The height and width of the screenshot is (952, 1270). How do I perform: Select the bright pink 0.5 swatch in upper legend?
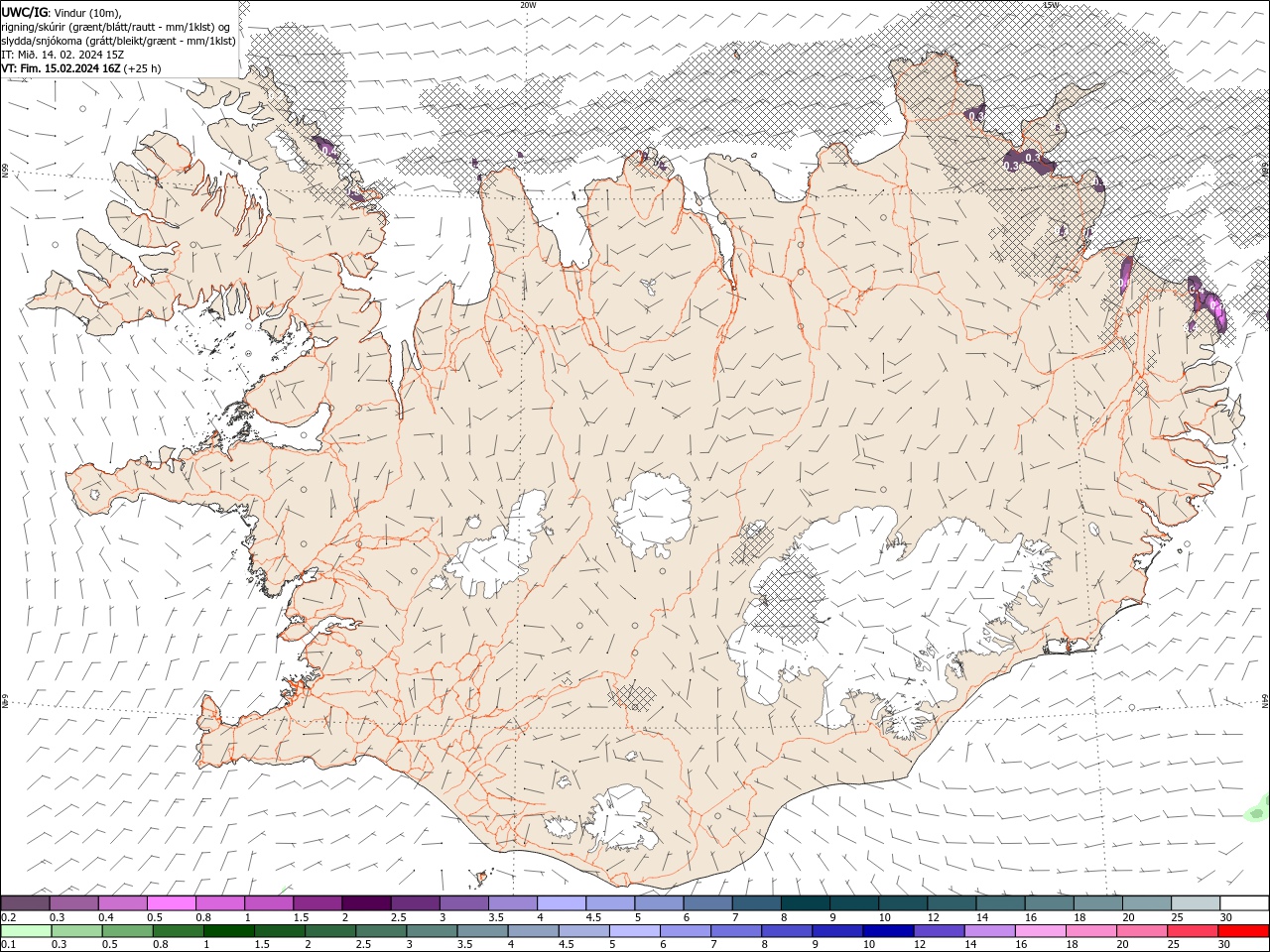pyautogui.click(x=172, y=902)
